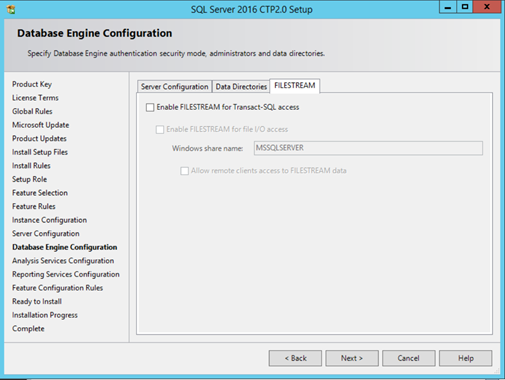Viewport: 505px width, 380px height.
Task: Go back with the < Back button
Action: point(295,358)
